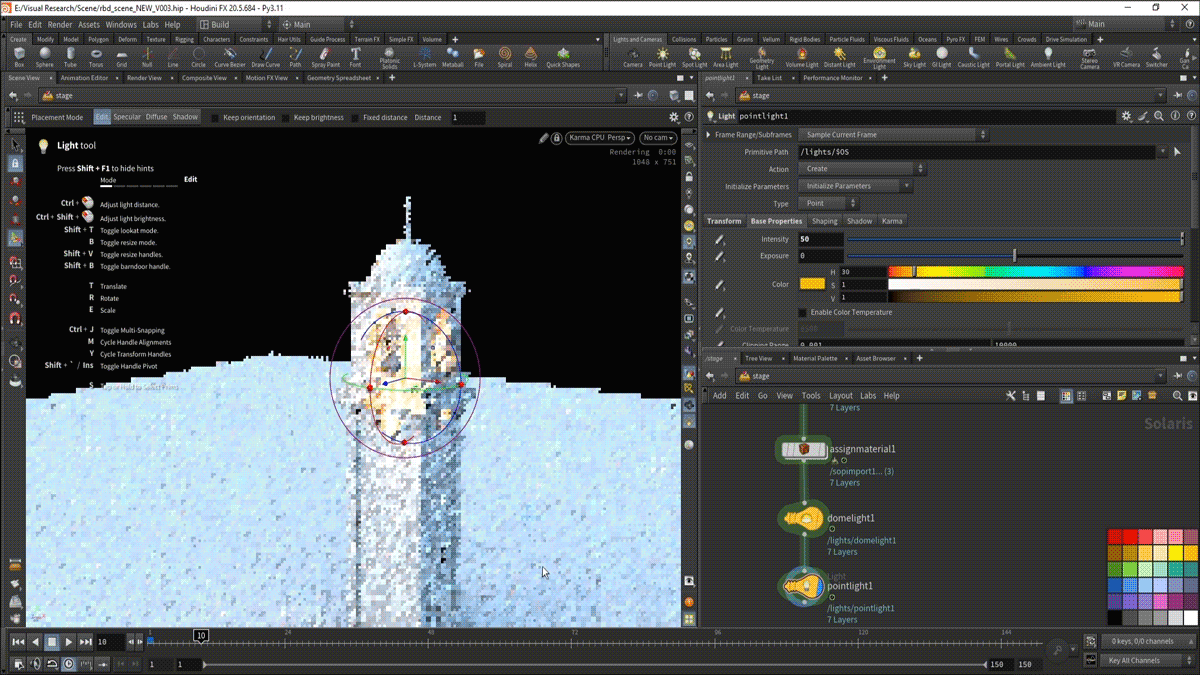Select the Spray Paint shelf tool
The width and height of the screenshot is (1200, 675).
click(325, 56)
